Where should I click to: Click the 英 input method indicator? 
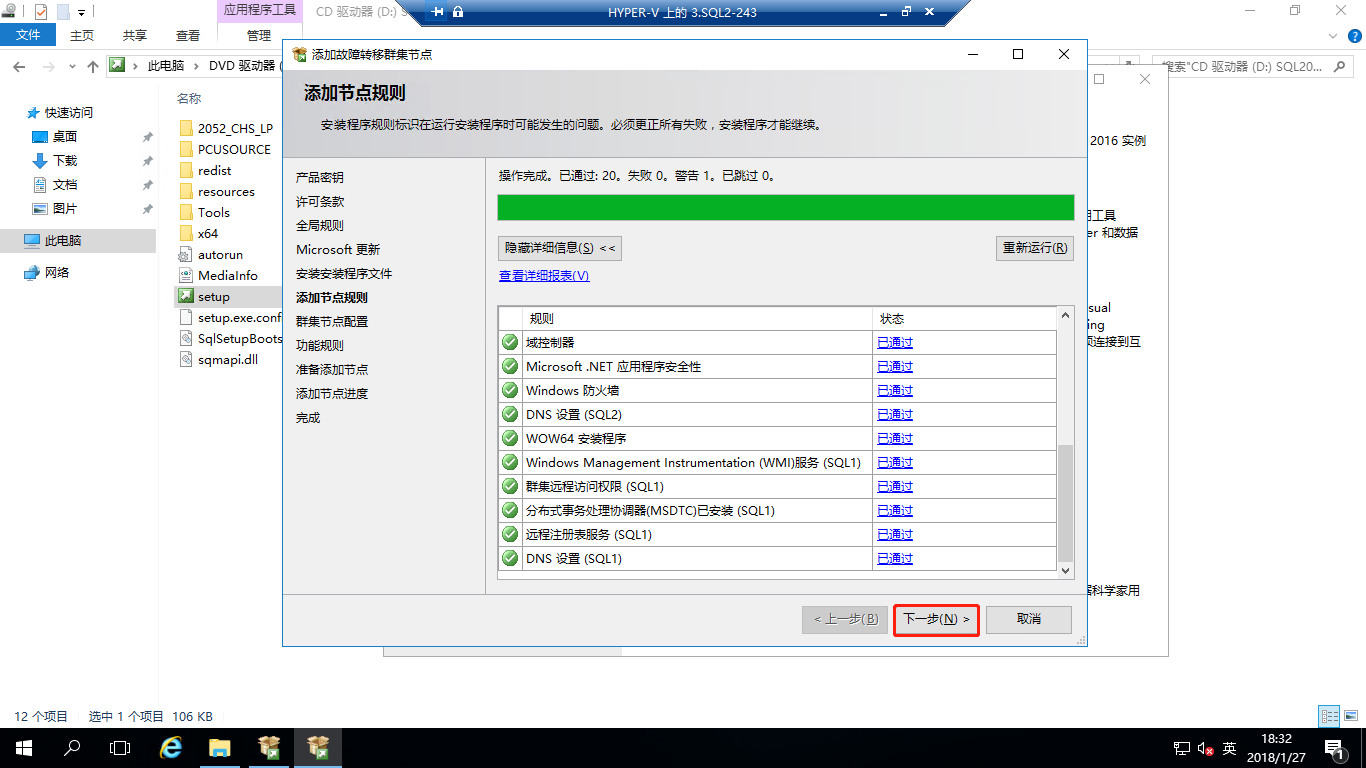click(x=1230, y=748)
